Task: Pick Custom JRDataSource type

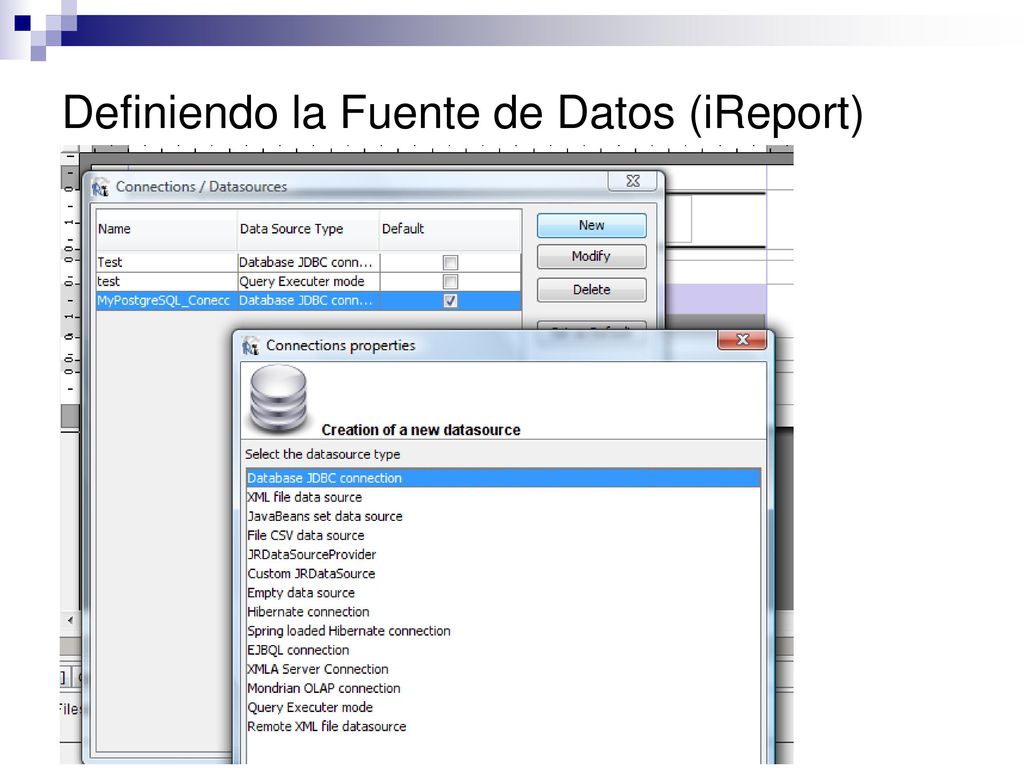Action: pos(504,573)
